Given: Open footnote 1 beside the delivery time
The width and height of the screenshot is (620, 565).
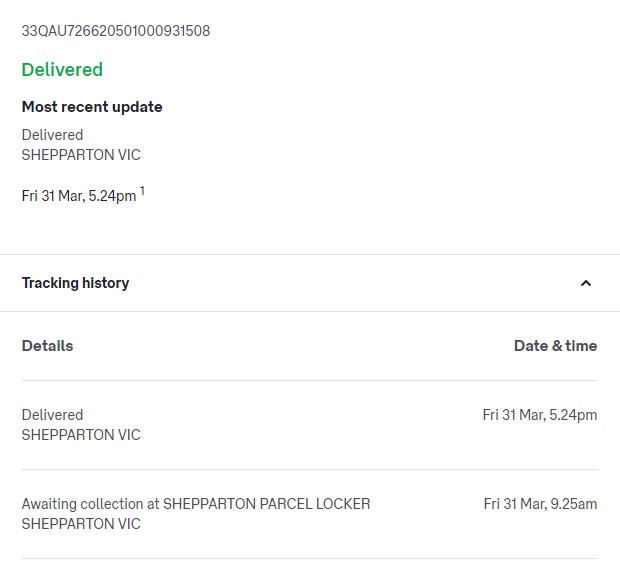Looking at the screenshot, I should [x=142, y=191].
